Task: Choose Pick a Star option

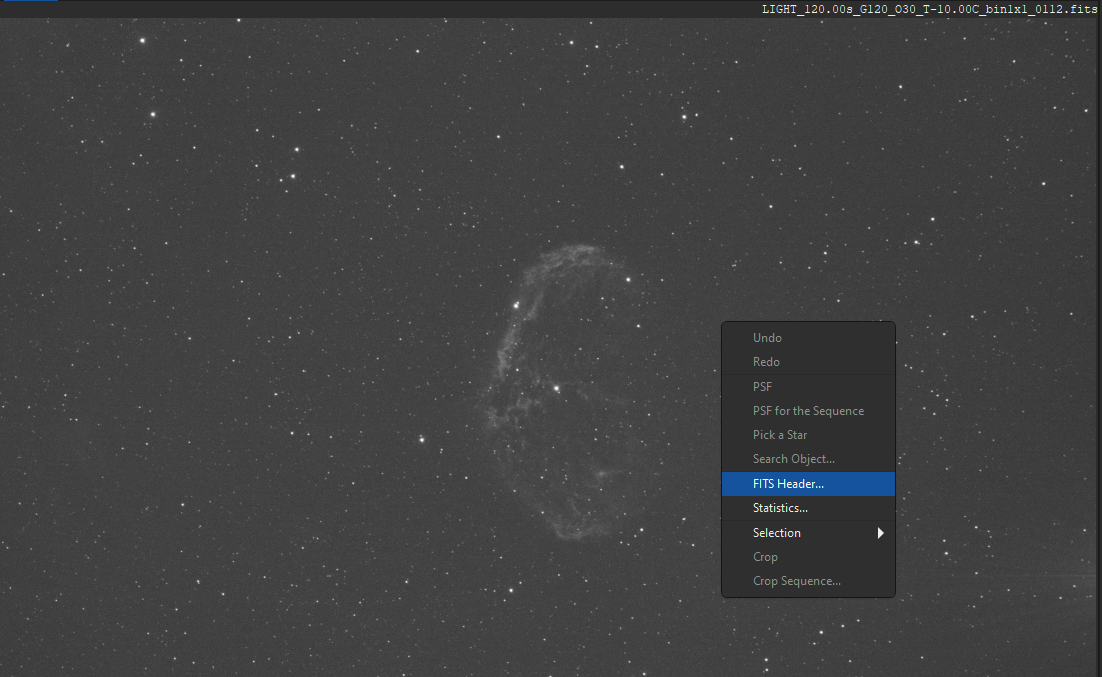Action: (808, 434)
